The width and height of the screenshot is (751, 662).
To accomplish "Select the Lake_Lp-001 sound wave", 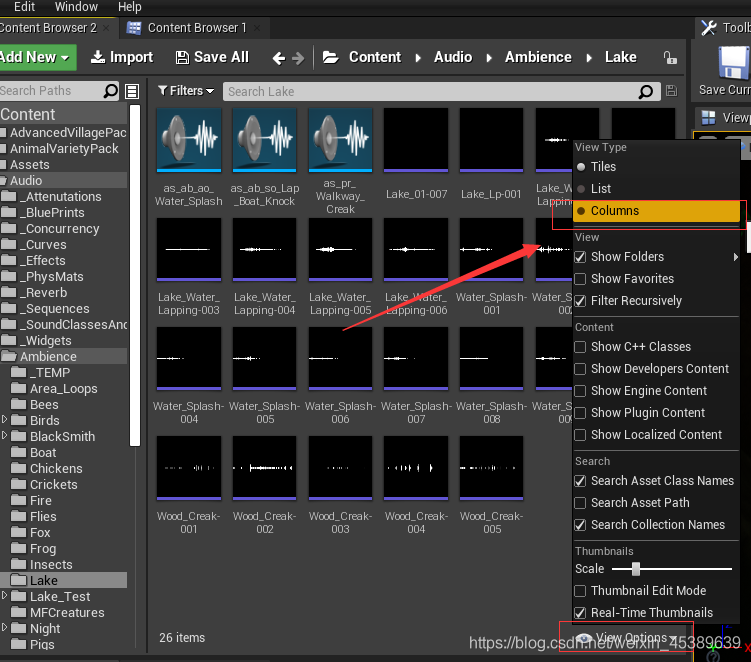I will [491, 140].
